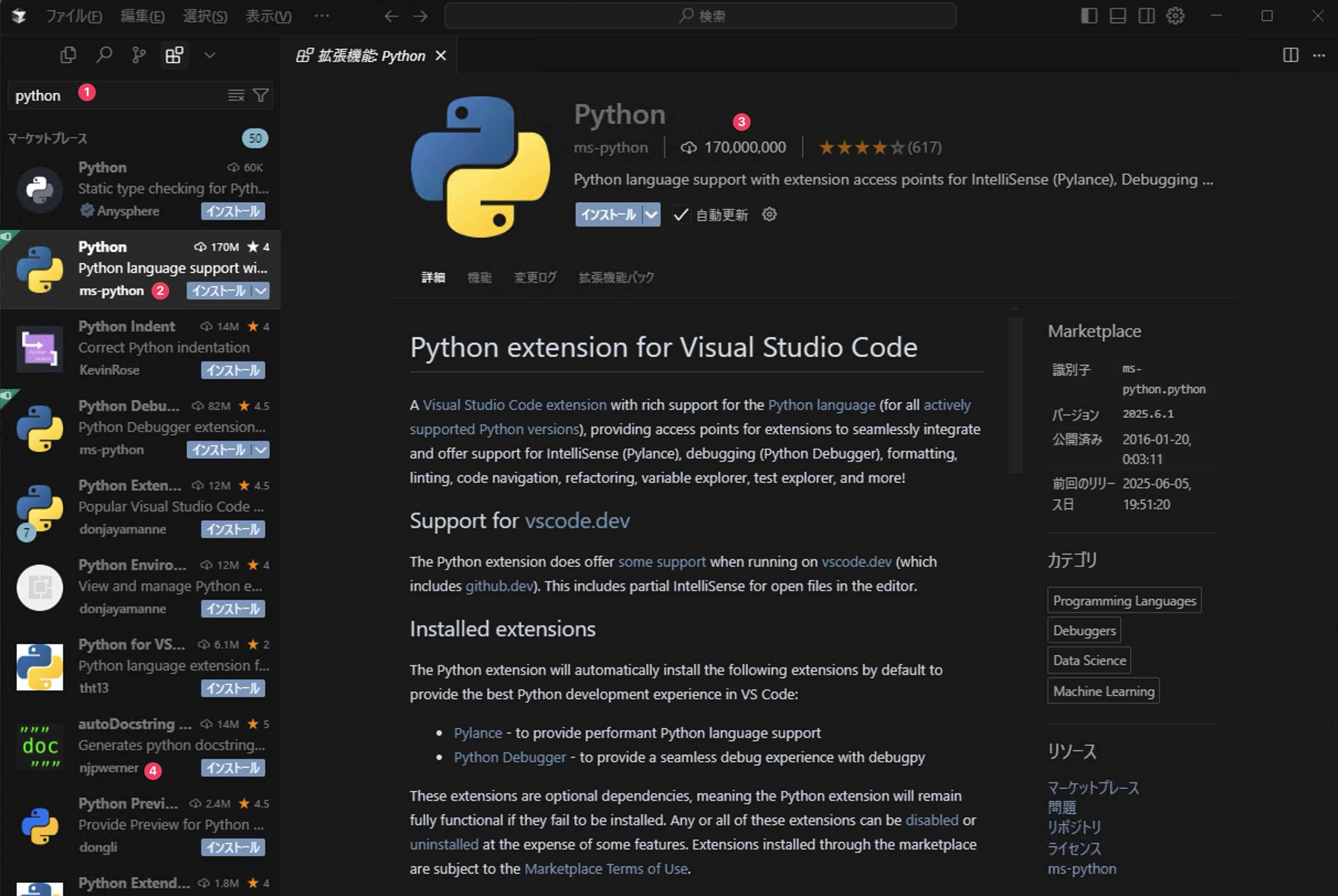The width and height of the screenshot is (1338, 896).
Task: Toggle the 自動更新 checkbox
Action: 681,214
